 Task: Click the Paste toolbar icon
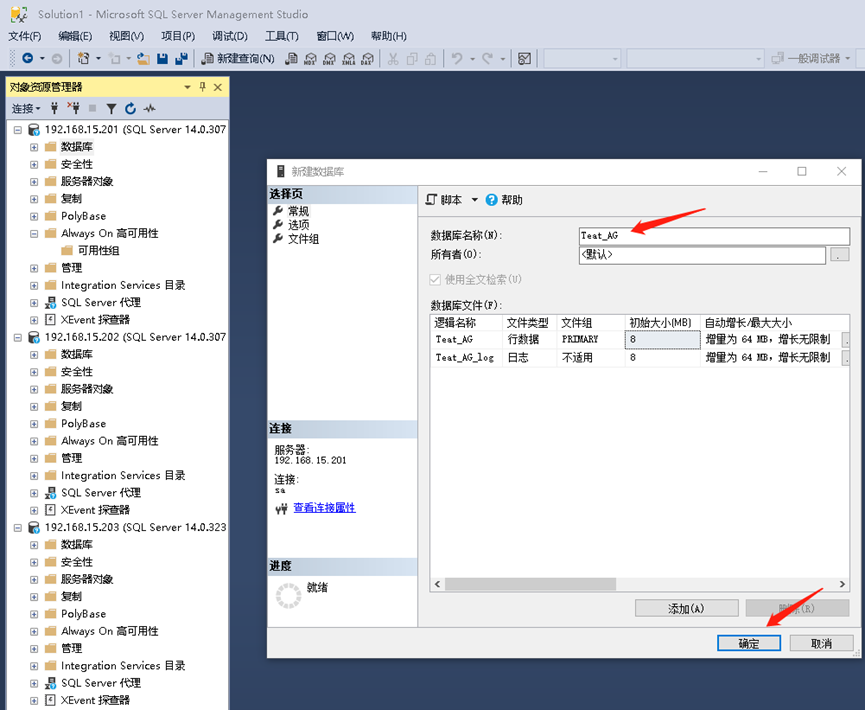pyautogui.click(x=430, y=58)
